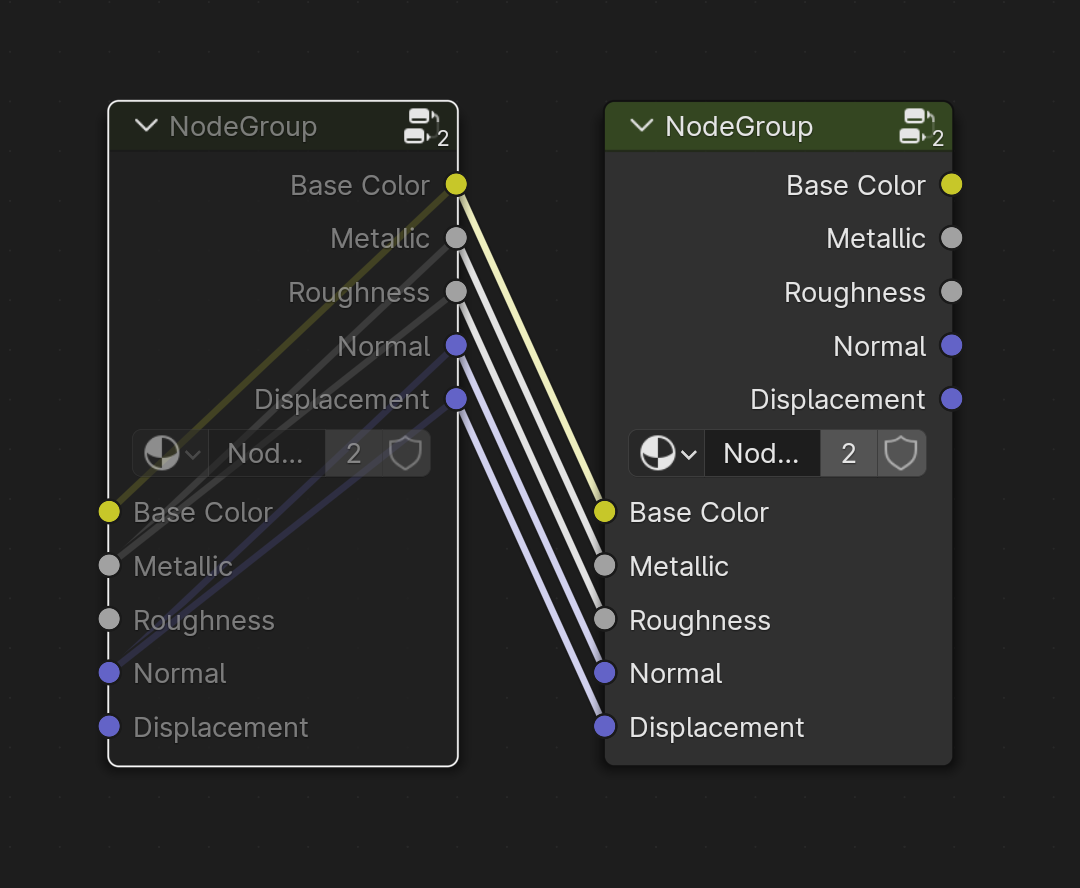1080x888 pixels.
Task: Select Displacement input socket on right node
Action: 605,726
